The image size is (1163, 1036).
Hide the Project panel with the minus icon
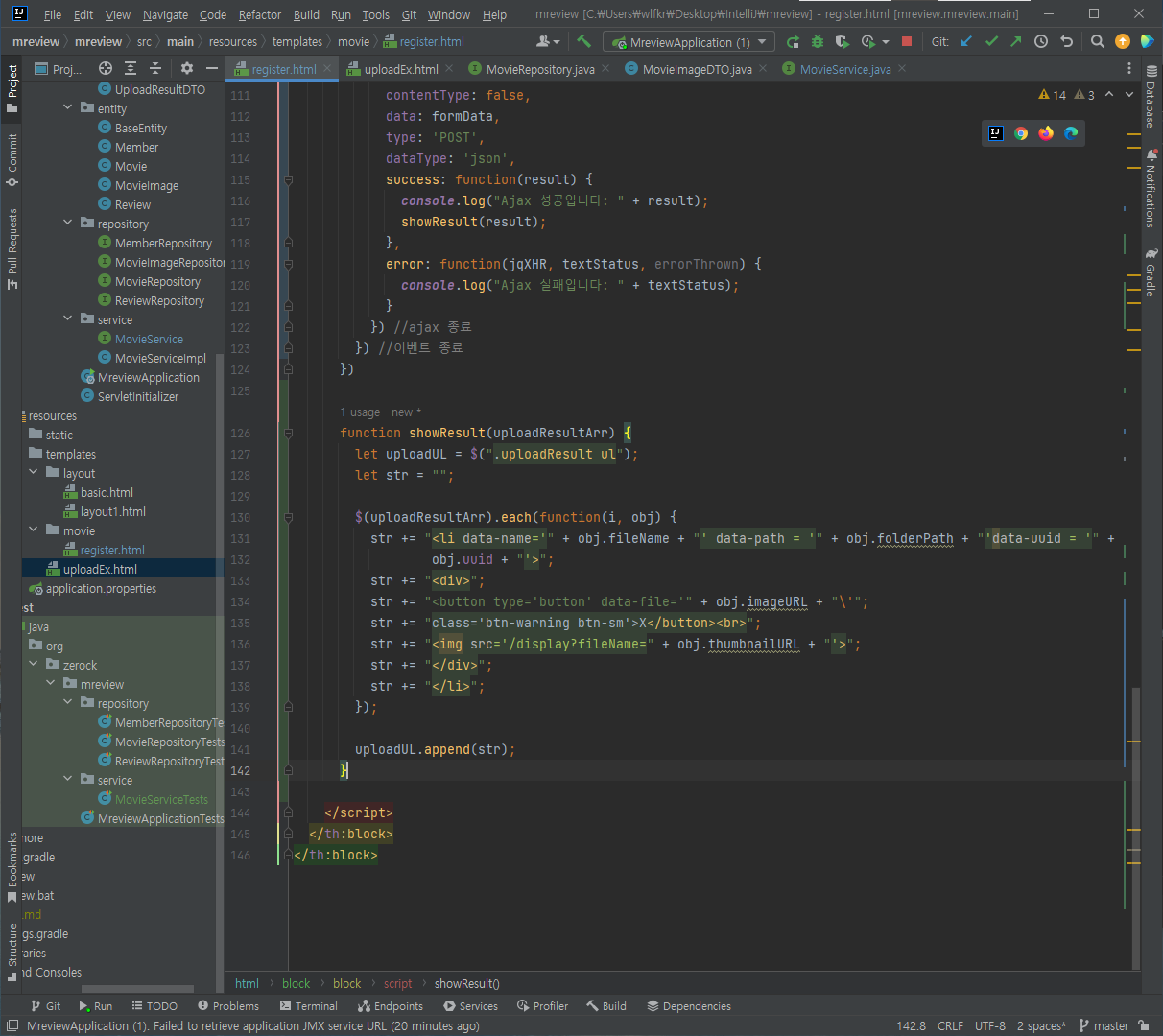[212, 68]
